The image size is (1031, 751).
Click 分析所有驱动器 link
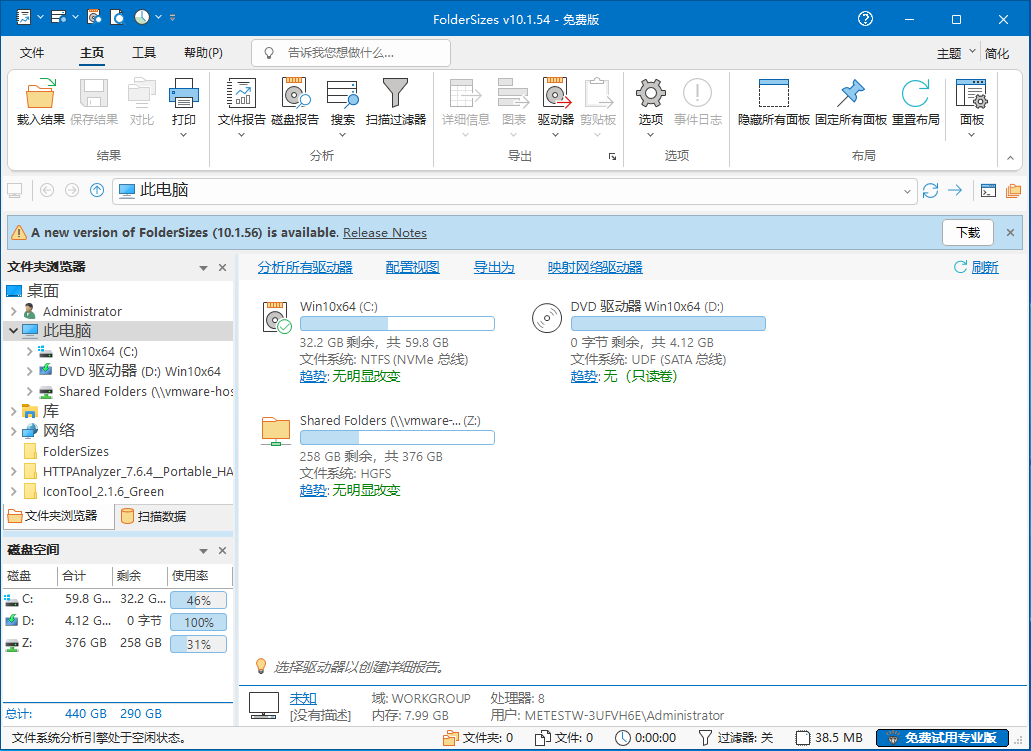point(305,267)
